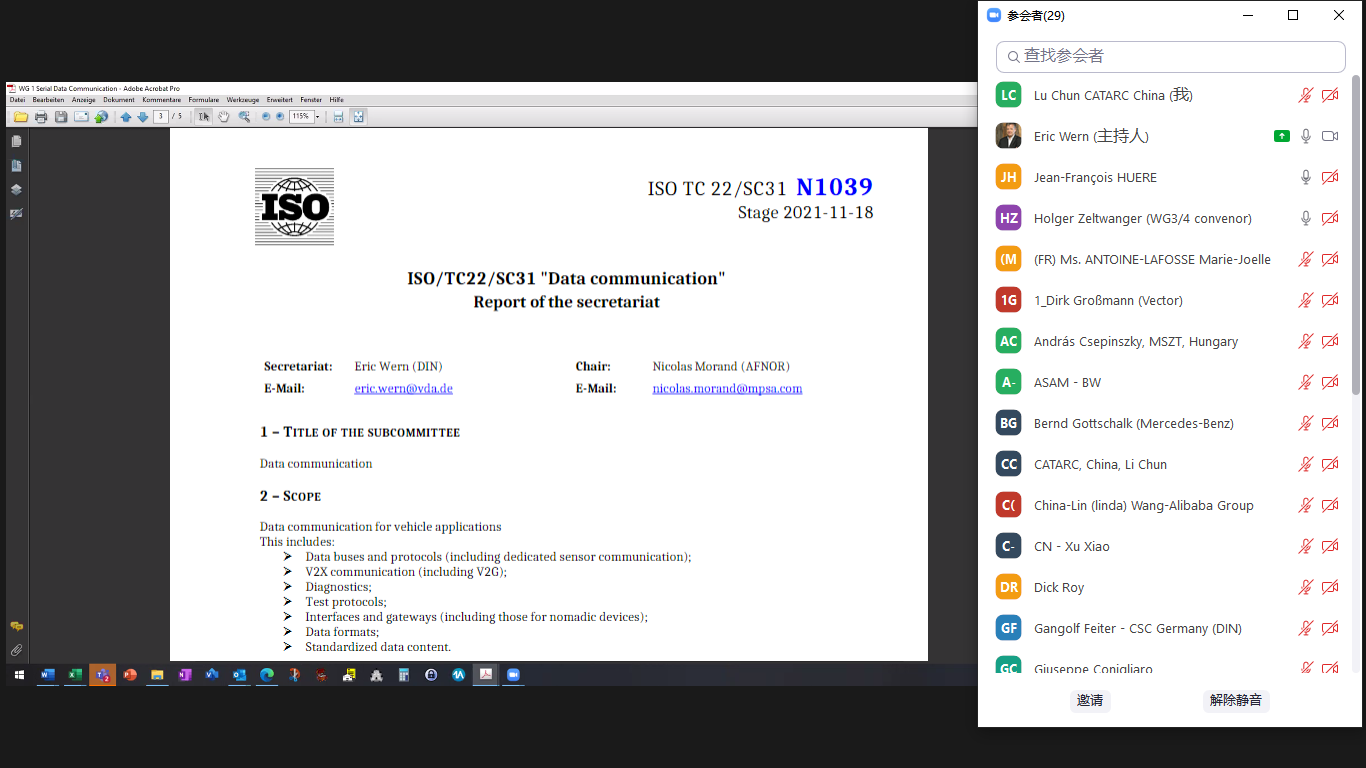The width and height of the screenshot is (1366, 768).
Task: Open the Werkzeuge menu
Action: pyautogui.click(x=243, y=100)
